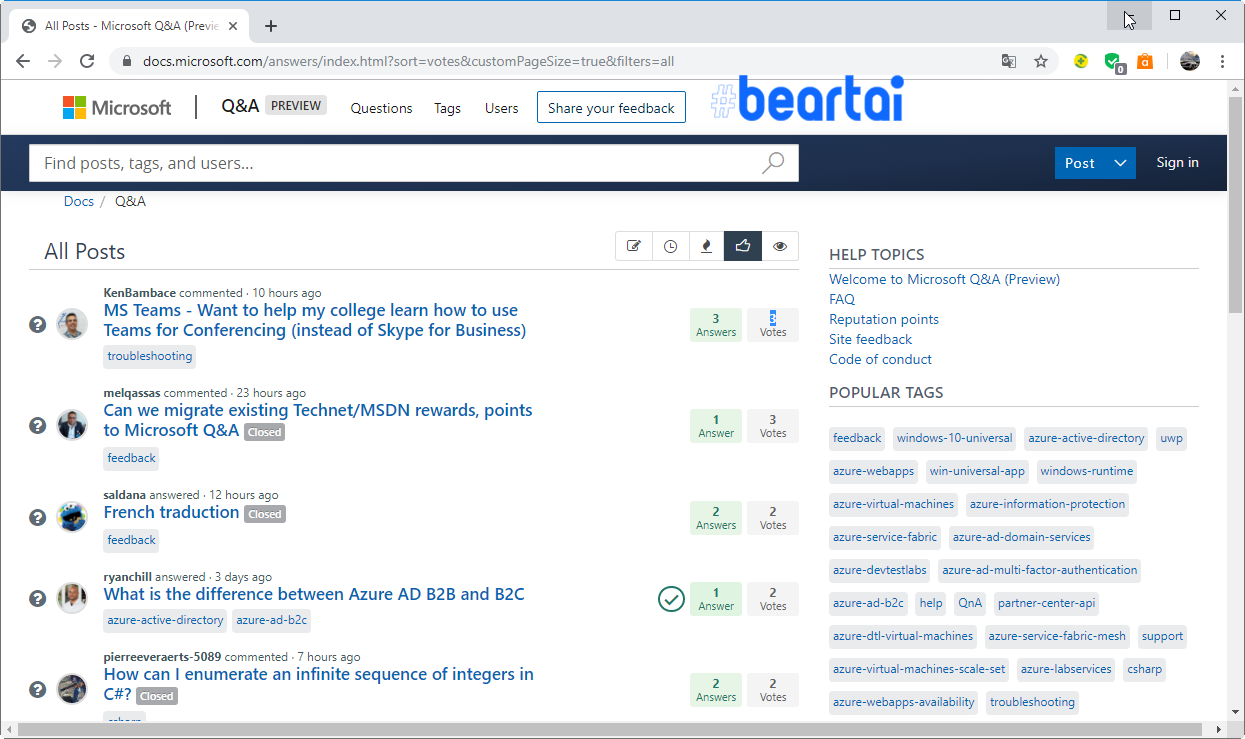Screen dimensions: 1245x739
Task: Open Reputation points help topic
Action: [884, 319]
